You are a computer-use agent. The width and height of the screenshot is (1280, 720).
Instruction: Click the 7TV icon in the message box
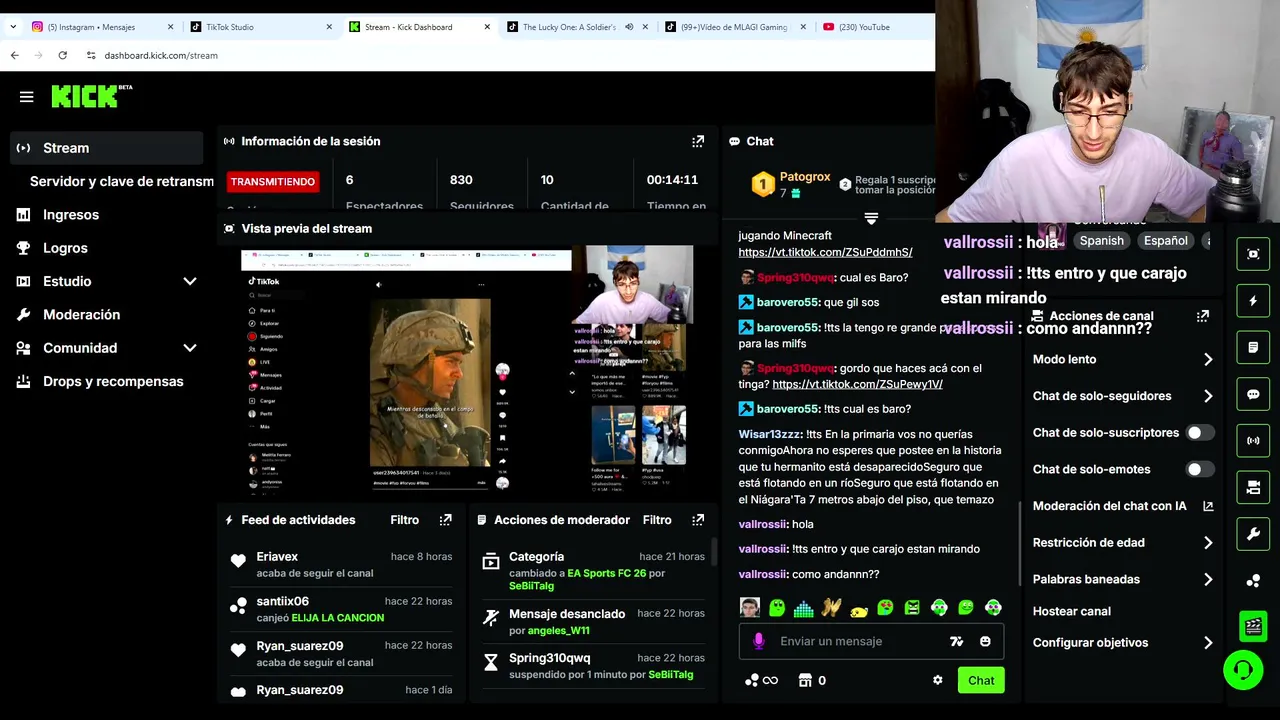[956, 641]
